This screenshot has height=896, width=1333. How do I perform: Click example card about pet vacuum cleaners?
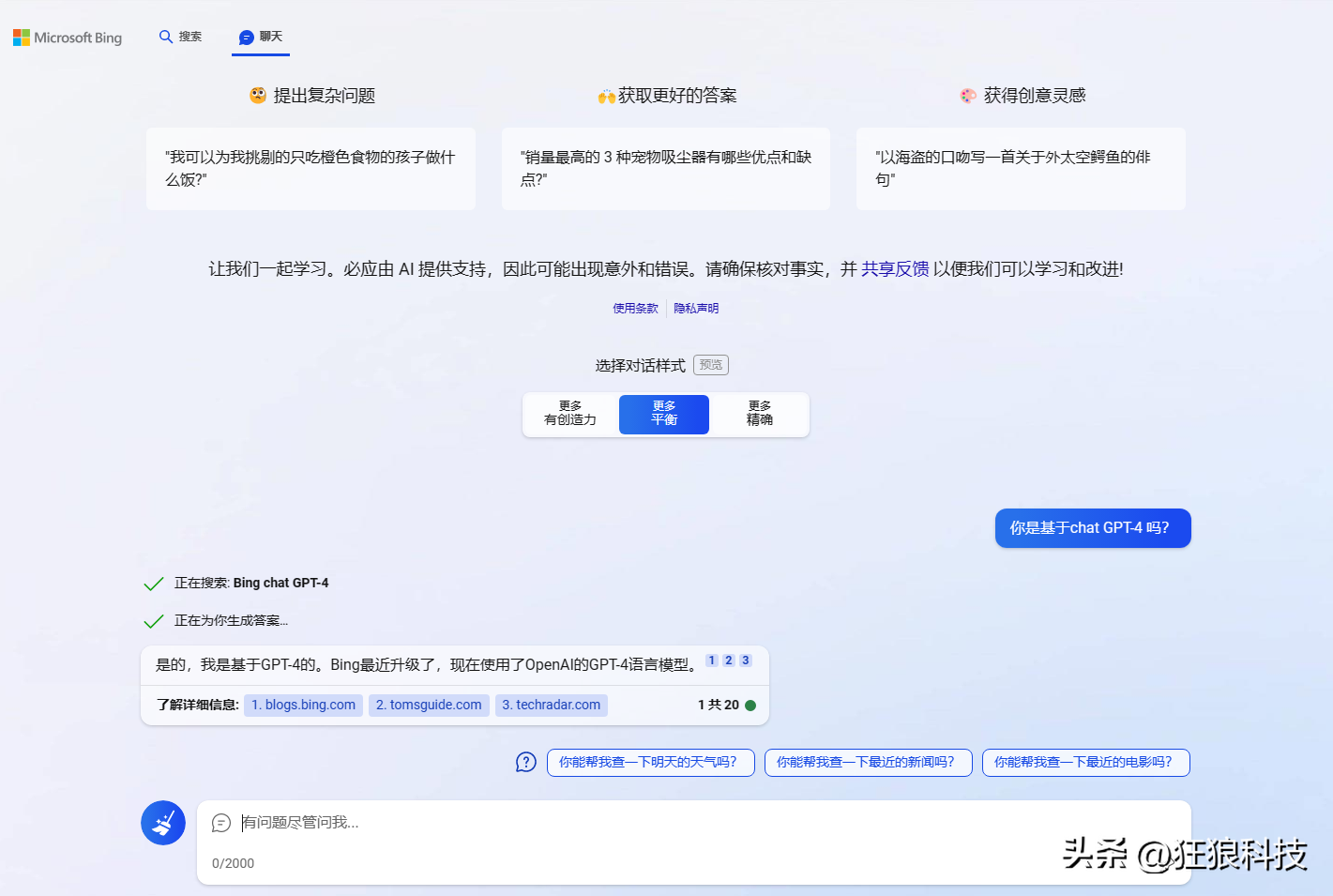[666, 169]
